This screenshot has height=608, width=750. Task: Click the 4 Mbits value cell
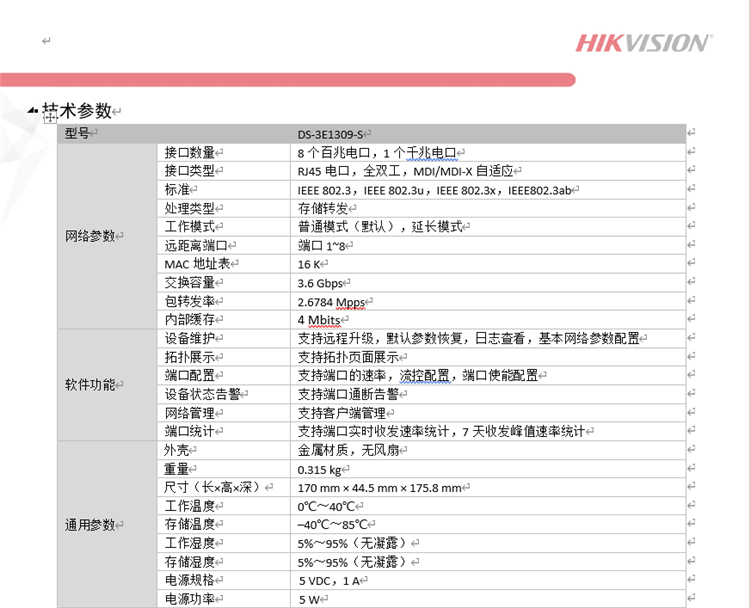[488, 320]
